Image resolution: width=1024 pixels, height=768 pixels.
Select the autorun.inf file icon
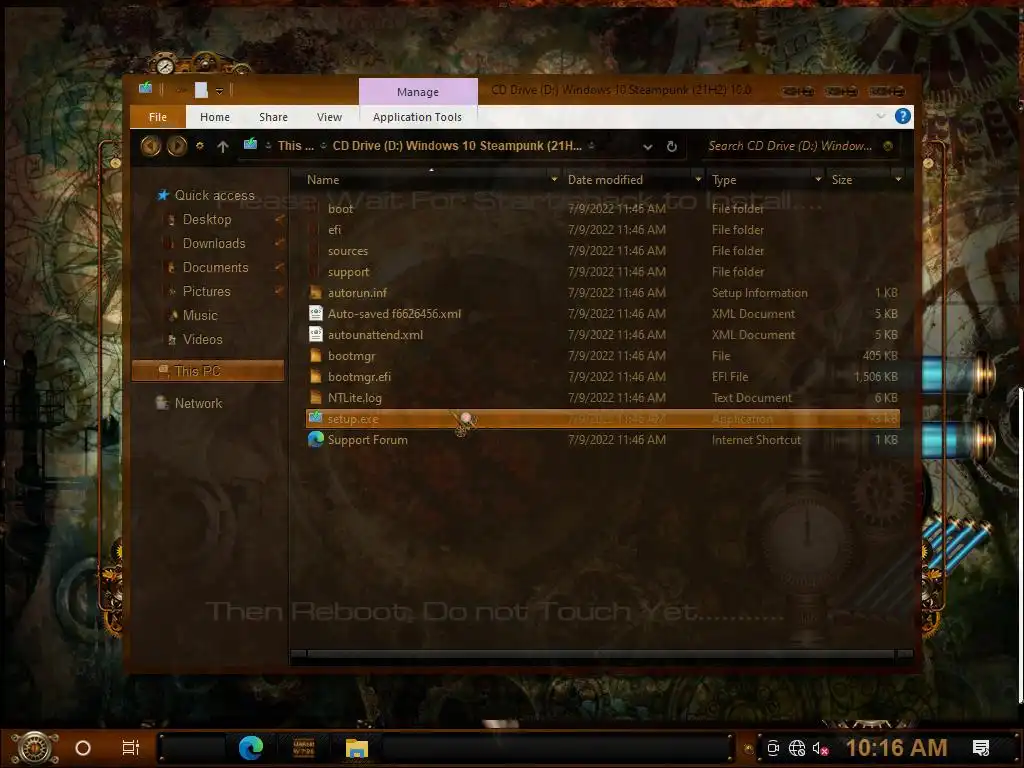pyautogui.click(x=316, y=292)
